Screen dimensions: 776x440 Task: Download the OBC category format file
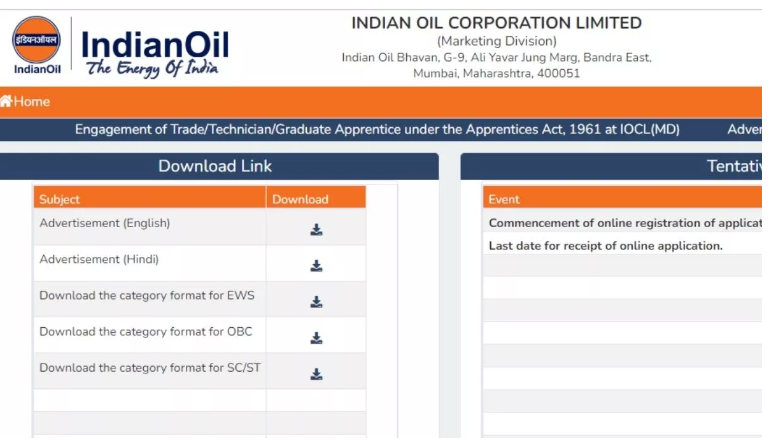tap(316, 338)
